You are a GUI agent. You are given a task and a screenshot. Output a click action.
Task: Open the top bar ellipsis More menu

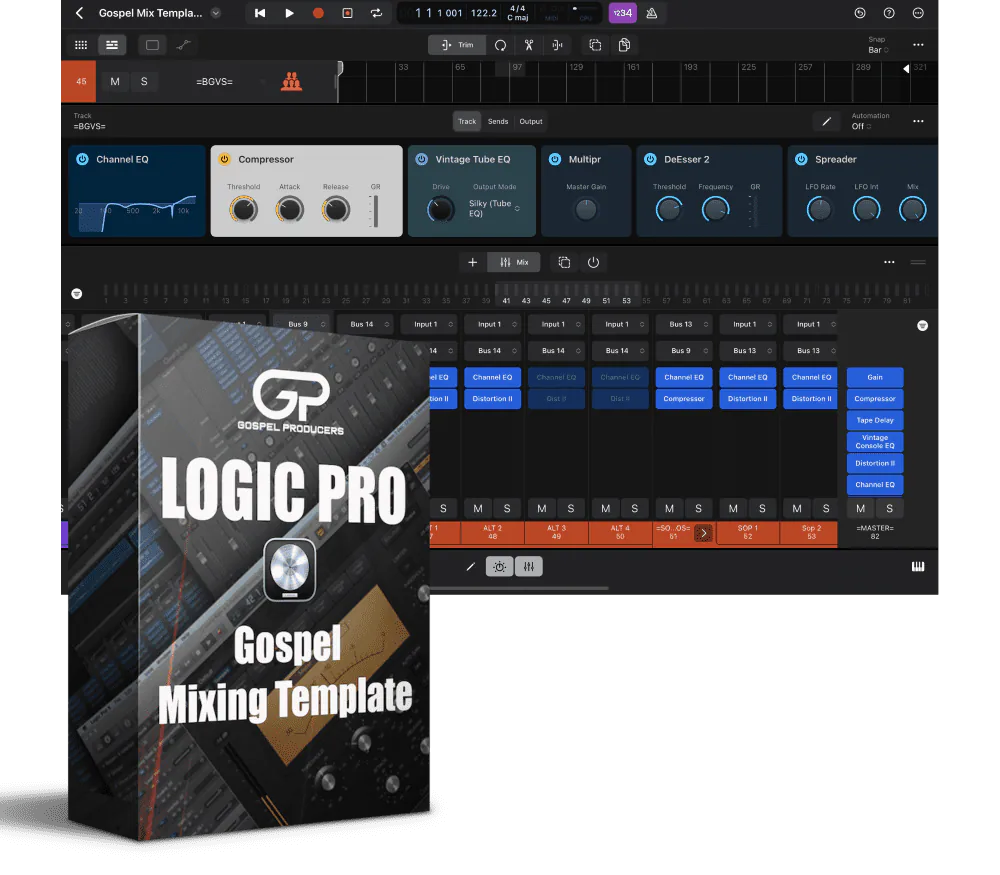coord(918,13)
